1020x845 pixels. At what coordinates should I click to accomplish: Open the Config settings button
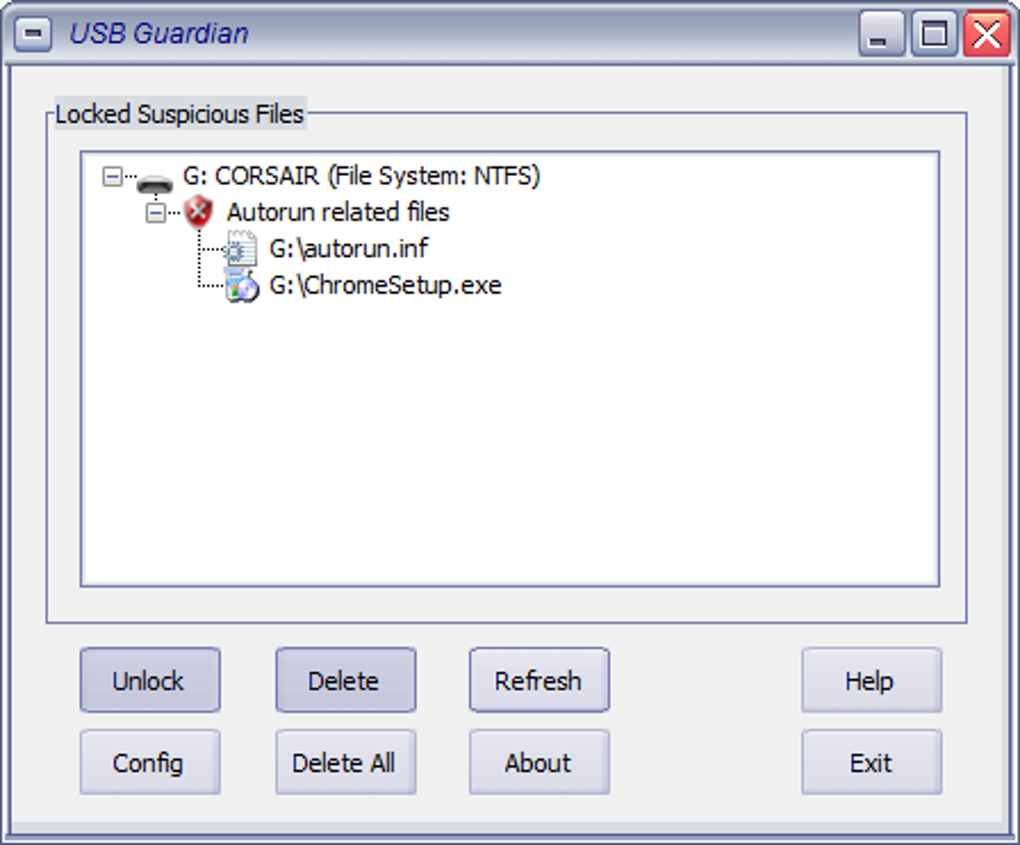coord(149,763)
